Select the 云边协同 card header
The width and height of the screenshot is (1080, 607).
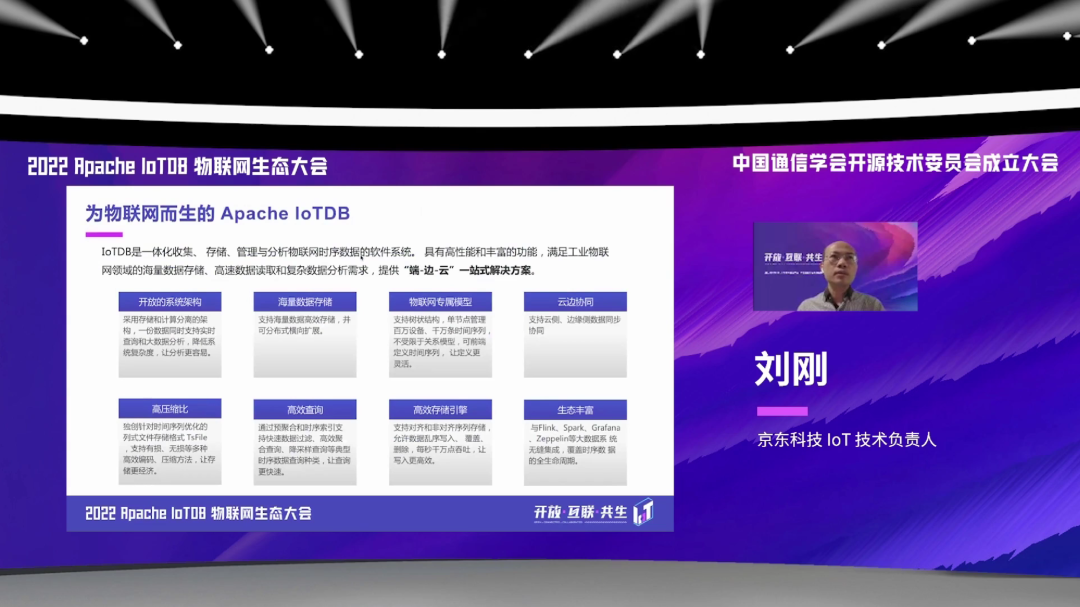[575, 301]
